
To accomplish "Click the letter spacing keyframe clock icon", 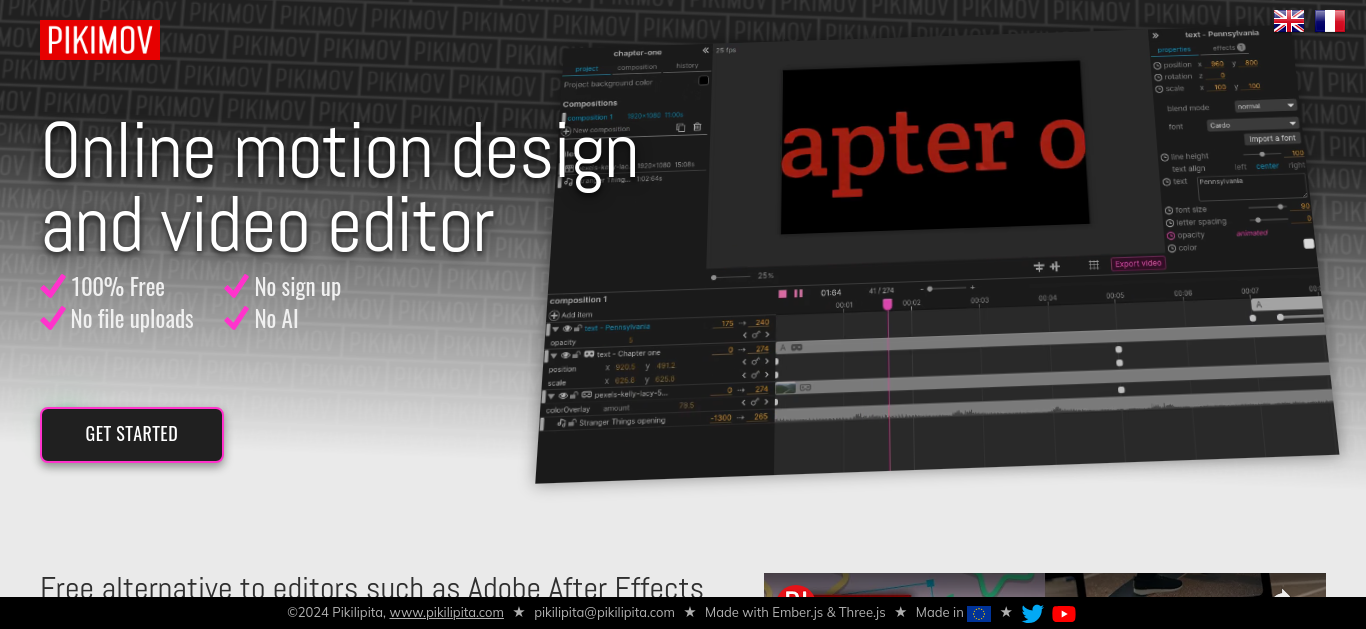I will click(1170, 222).
